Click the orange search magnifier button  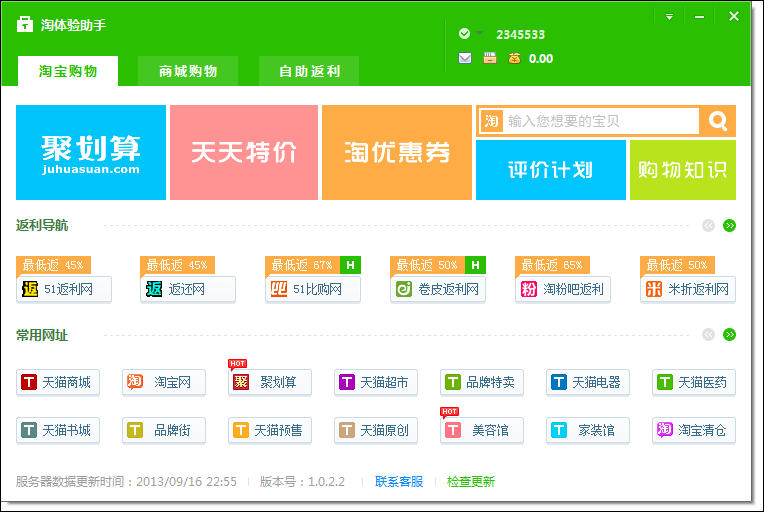(x=718, y=121)
